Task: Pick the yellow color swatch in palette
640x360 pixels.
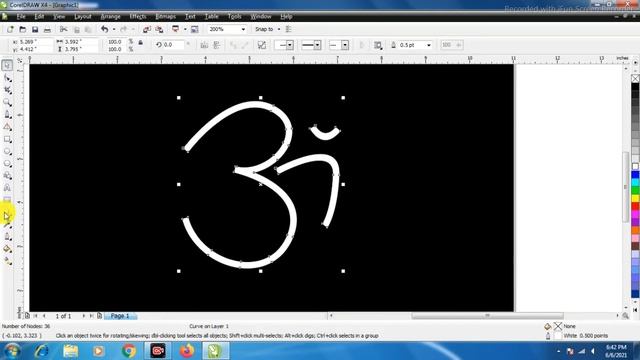Action: click(635, 198)
